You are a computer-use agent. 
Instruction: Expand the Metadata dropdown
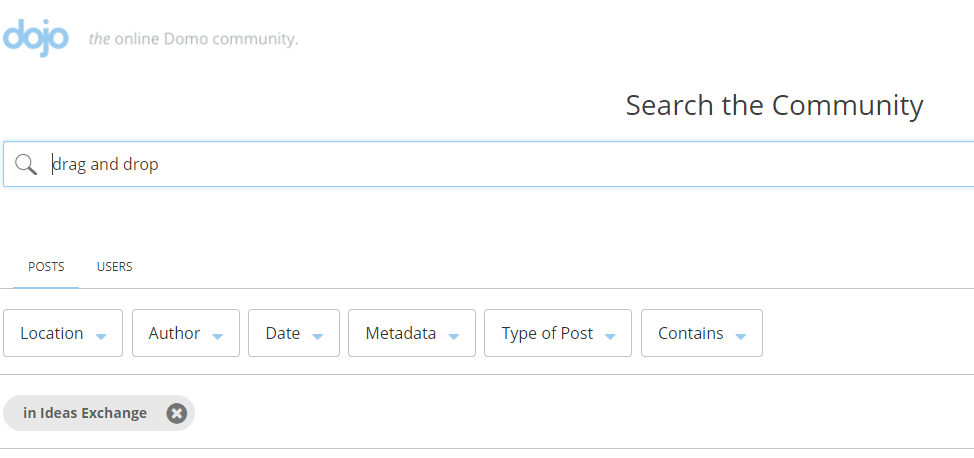tap(412, 333)
